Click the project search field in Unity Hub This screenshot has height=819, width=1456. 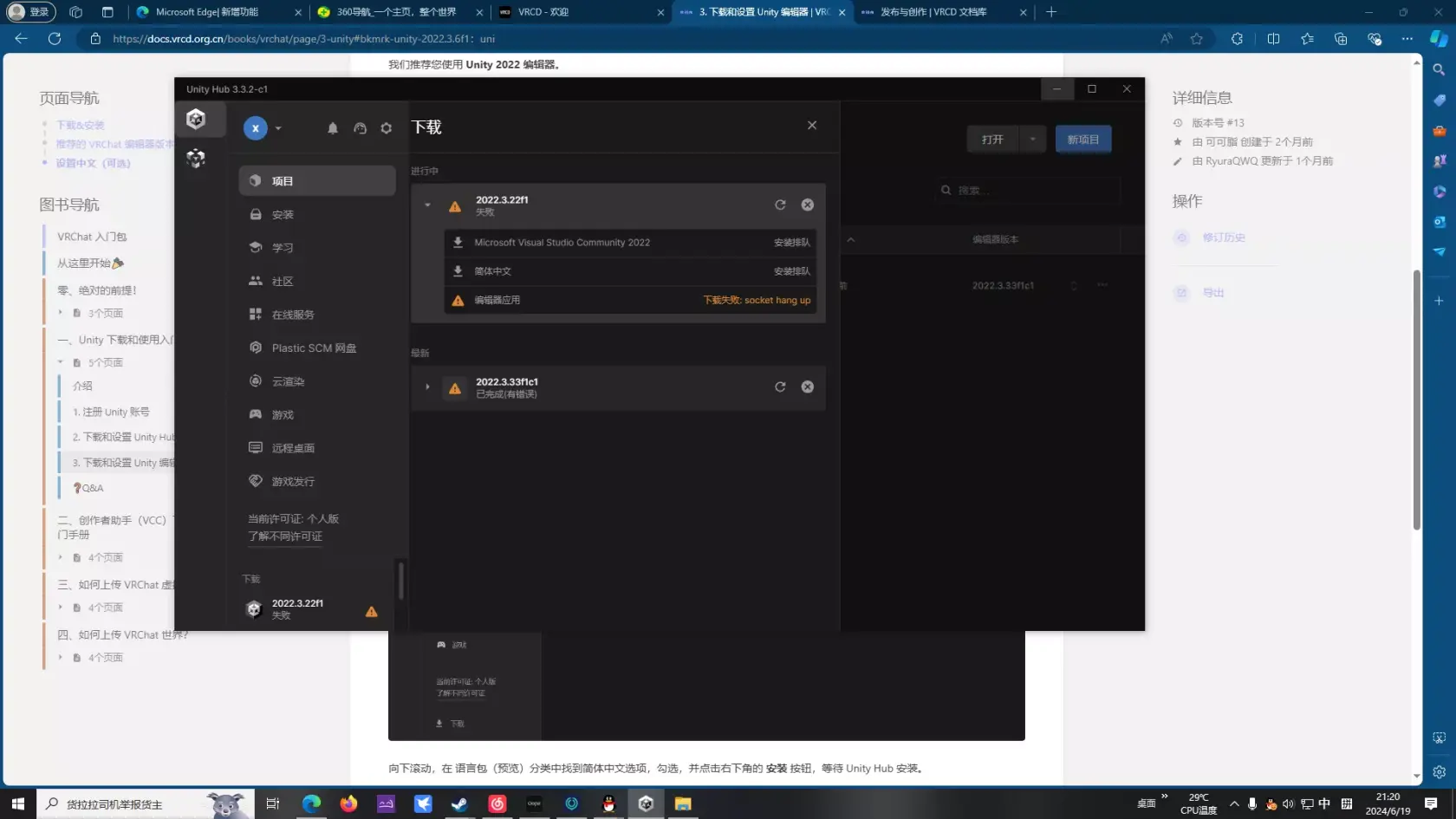click(1028, 190)
